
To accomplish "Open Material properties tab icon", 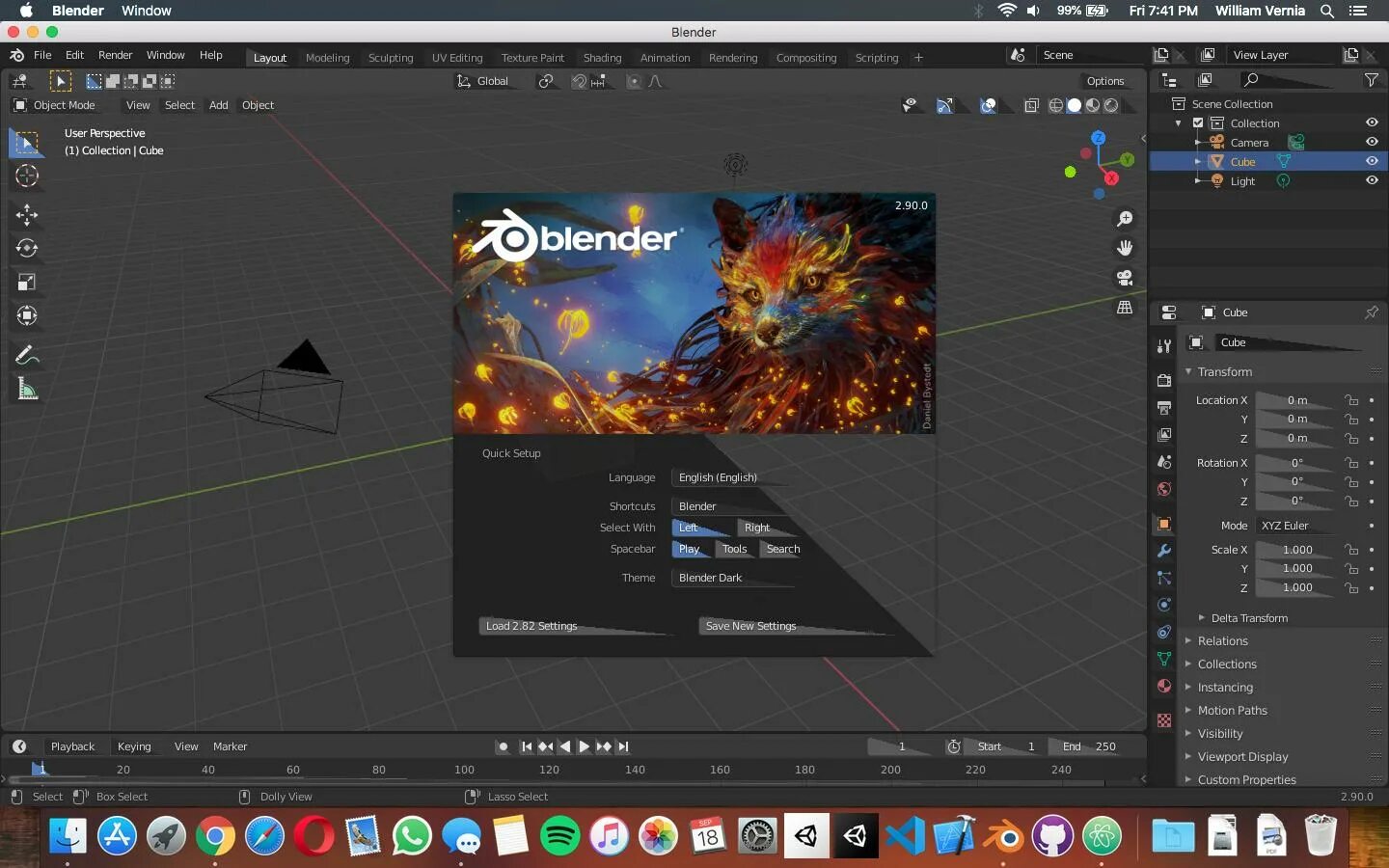I will click(1164, 686).
